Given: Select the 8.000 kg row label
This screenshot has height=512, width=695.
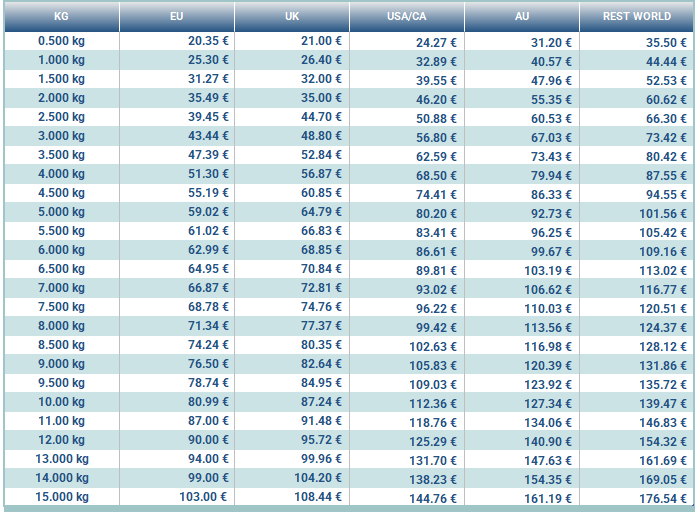Looking at the screenshot, I should tap(62, 326).
